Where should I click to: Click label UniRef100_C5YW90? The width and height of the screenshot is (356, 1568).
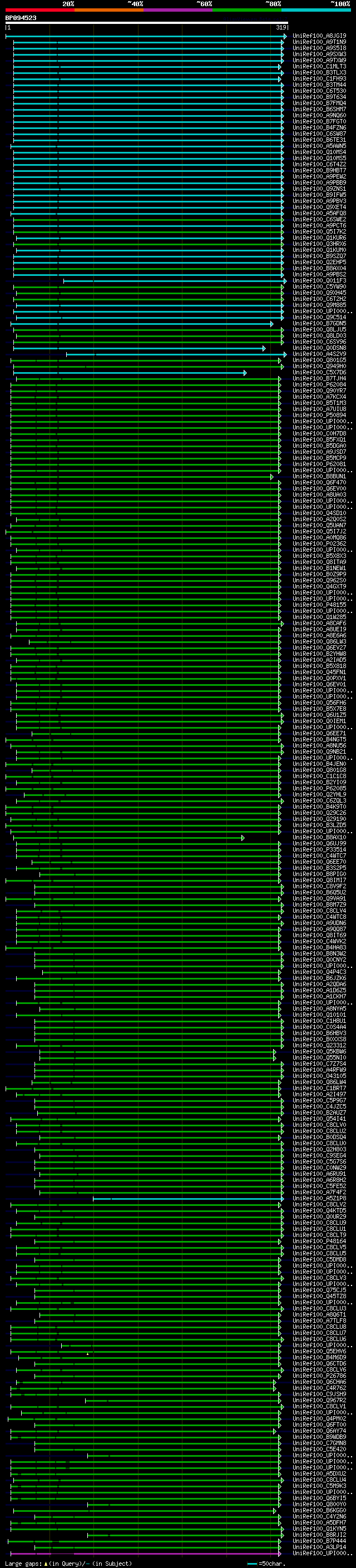point(319,286)
